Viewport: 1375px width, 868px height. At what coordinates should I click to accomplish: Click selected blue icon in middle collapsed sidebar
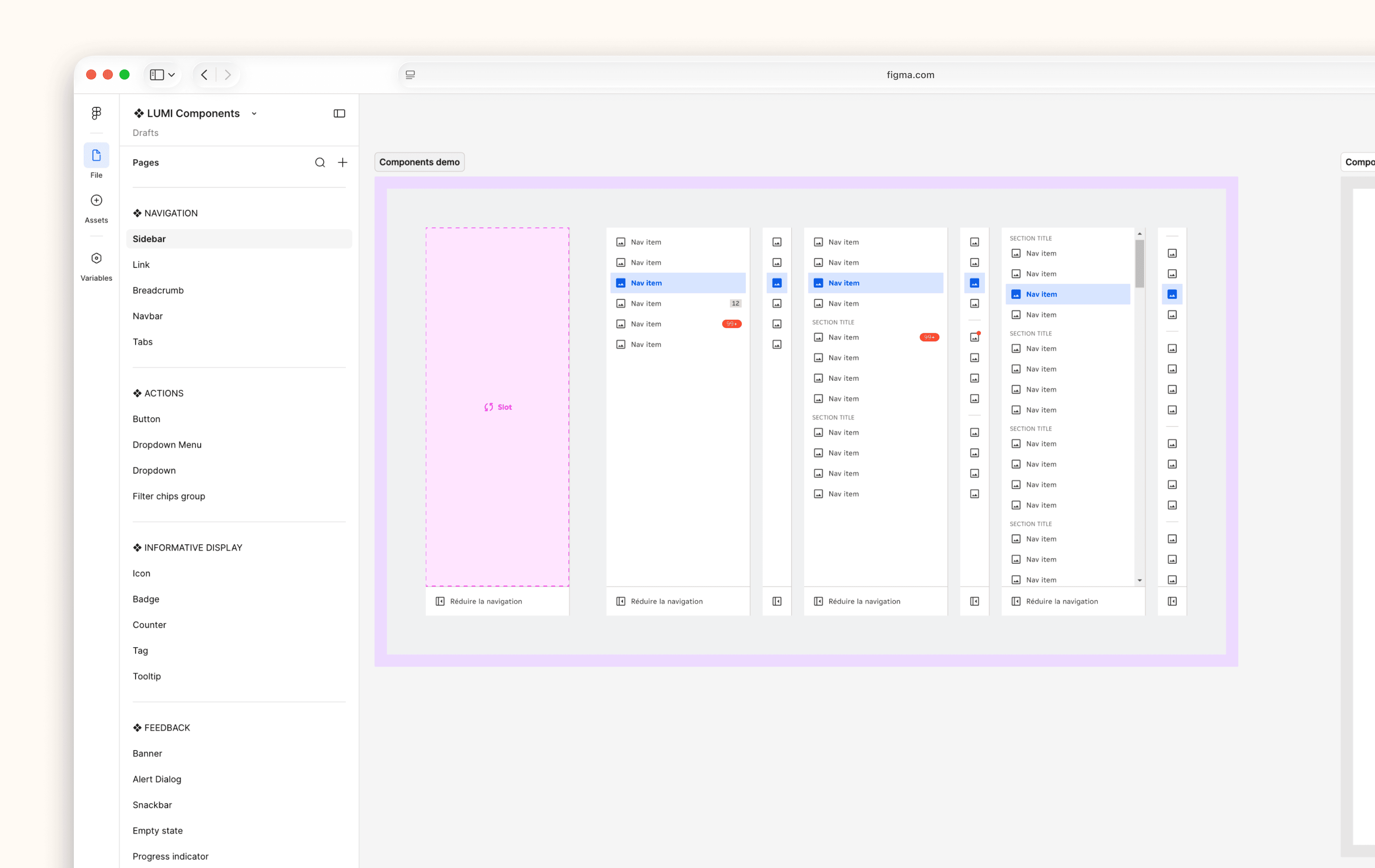(x=975, y=283)
